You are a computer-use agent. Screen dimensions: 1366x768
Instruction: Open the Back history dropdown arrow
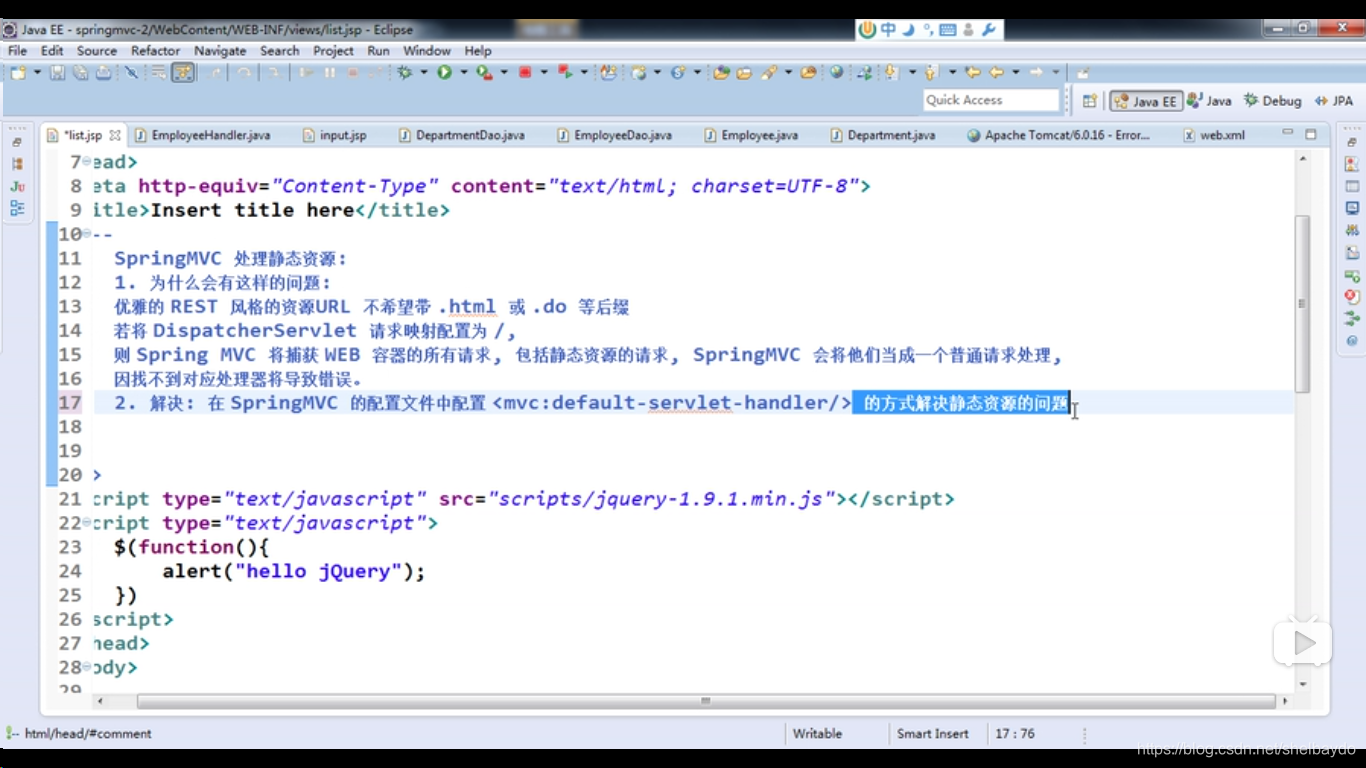coord(1016,72)
